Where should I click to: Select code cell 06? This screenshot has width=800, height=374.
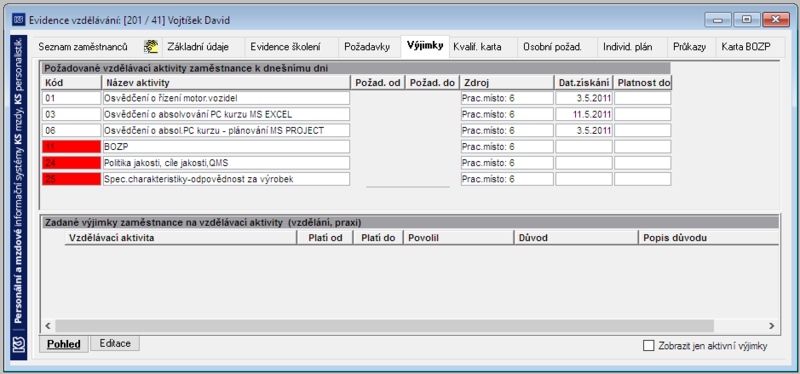click(72, 130)
